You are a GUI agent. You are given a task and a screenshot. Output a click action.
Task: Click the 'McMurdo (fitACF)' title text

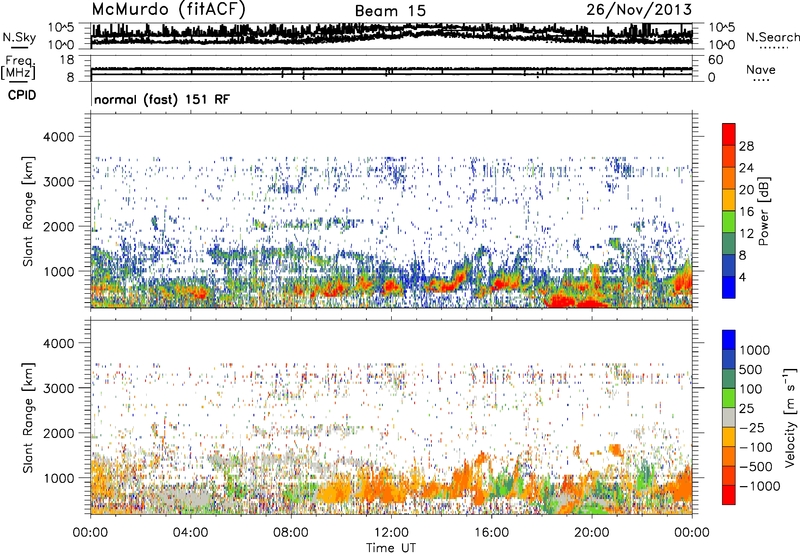tap(168, 10)
